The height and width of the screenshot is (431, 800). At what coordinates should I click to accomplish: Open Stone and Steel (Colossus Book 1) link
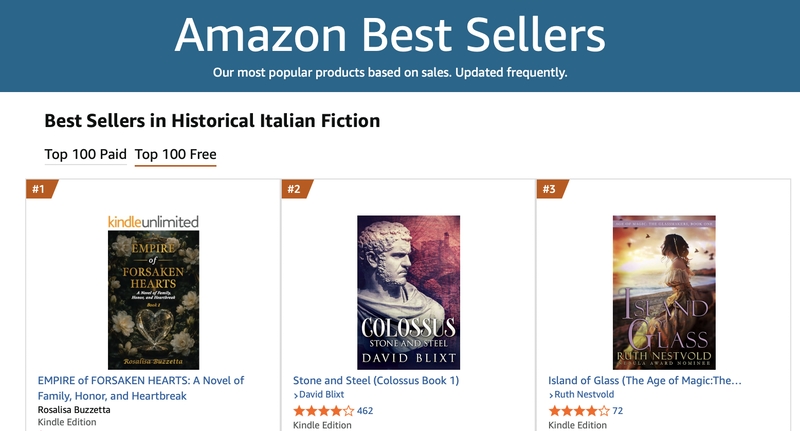coord(376,381)
